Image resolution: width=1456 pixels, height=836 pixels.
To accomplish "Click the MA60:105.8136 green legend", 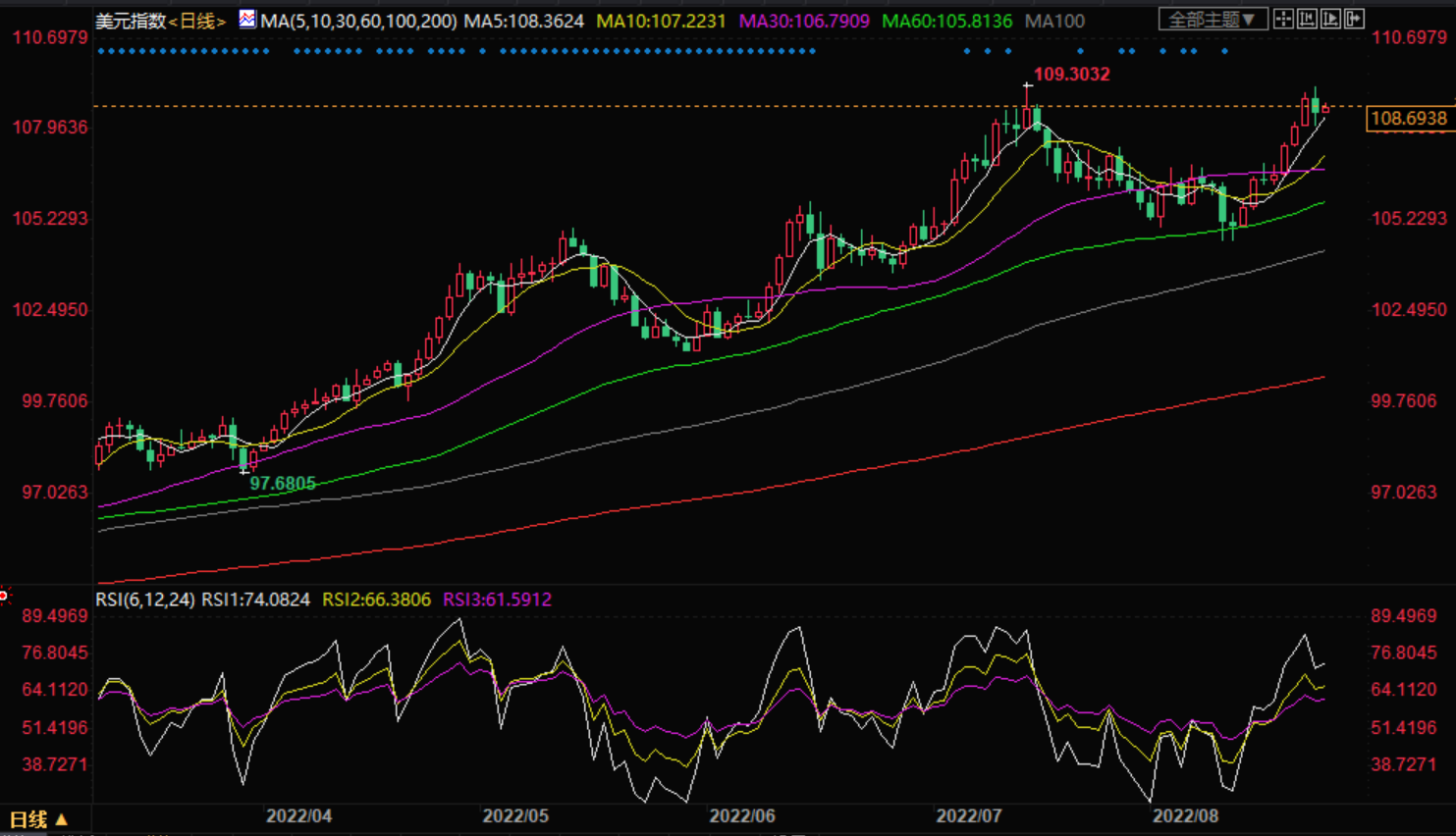I will 946,21.
